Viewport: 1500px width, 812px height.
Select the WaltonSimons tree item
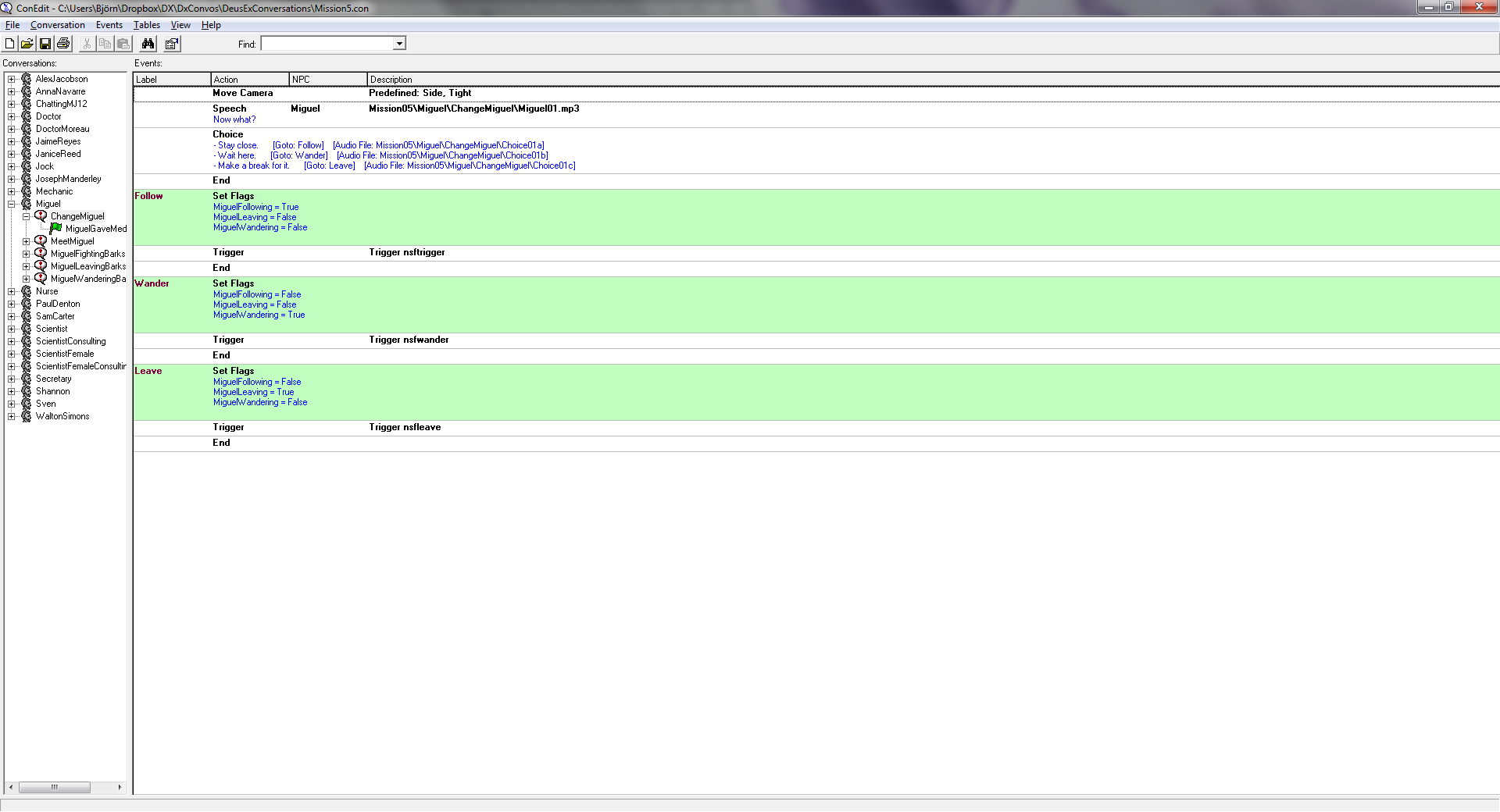tap(62, 416)
